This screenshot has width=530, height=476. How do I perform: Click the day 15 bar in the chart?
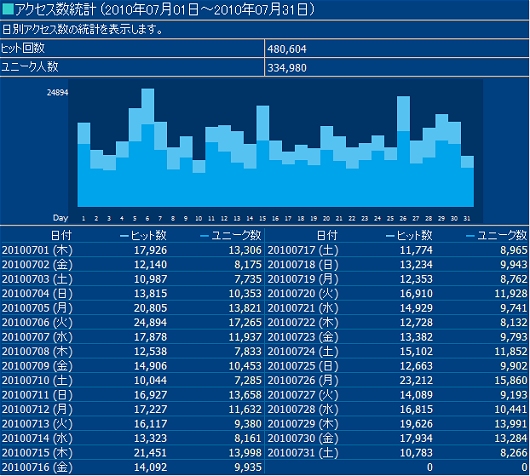coord(263,156)
